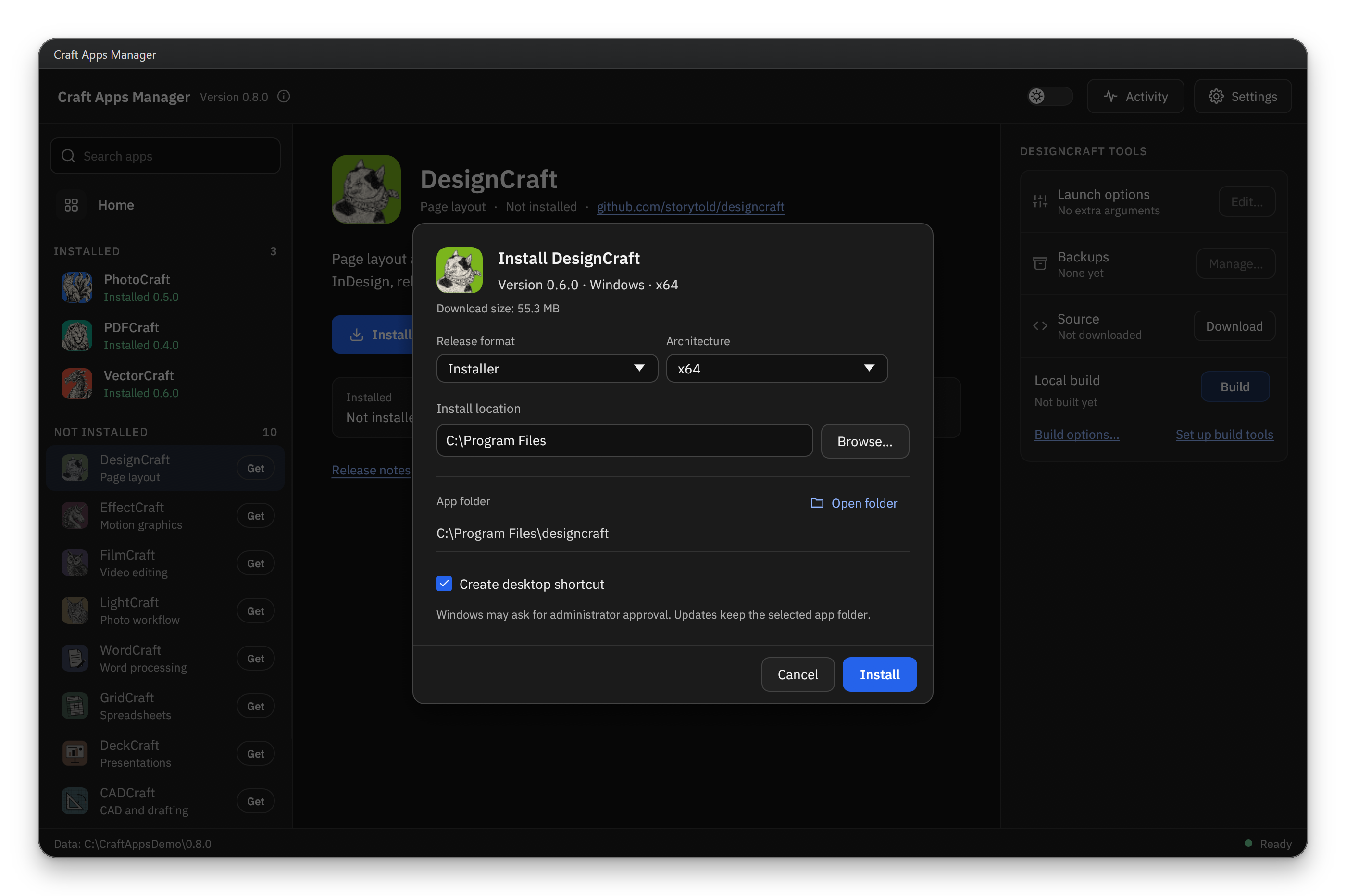Open the Architecture x64 dropdown
This screenshot has height=896, width=1346.
pos(776,369)
